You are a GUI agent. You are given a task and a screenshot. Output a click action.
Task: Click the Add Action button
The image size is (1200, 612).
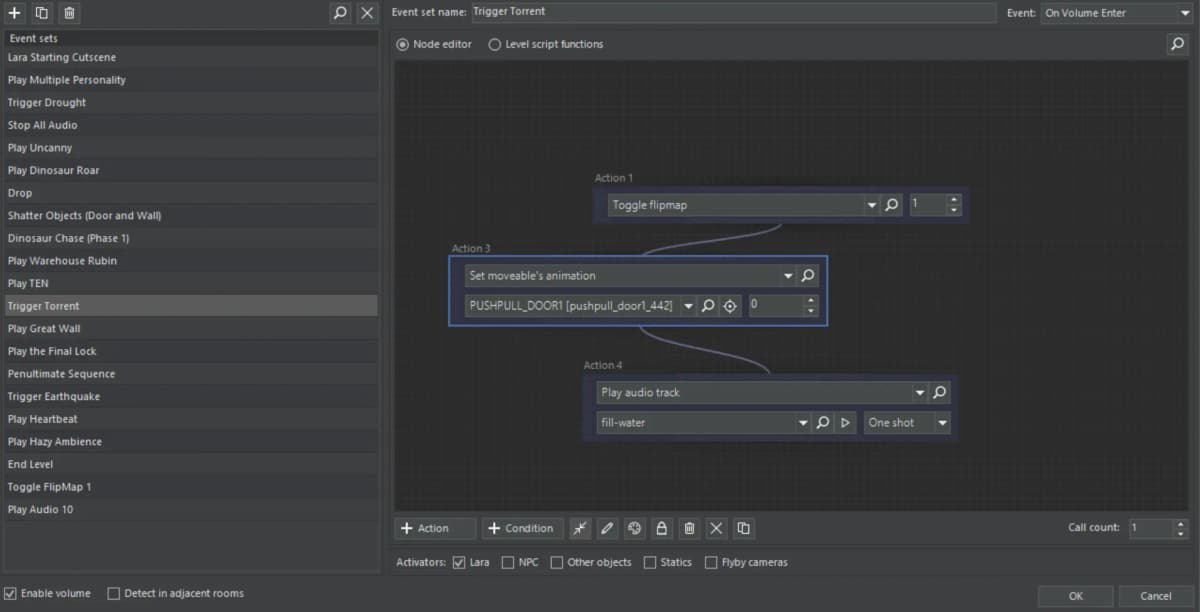[435, 528]
